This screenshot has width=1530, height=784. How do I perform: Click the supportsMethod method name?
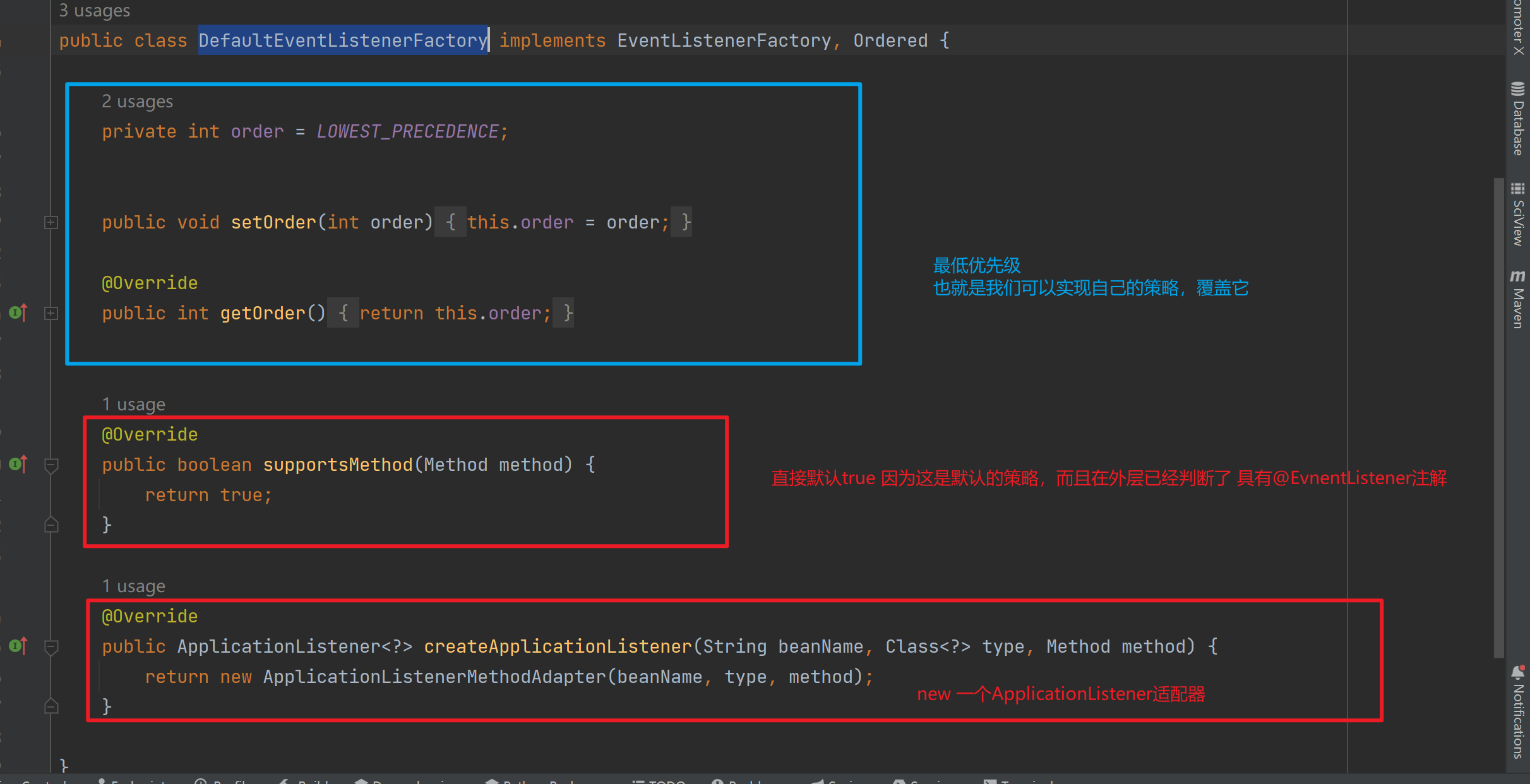click(338, 465)
